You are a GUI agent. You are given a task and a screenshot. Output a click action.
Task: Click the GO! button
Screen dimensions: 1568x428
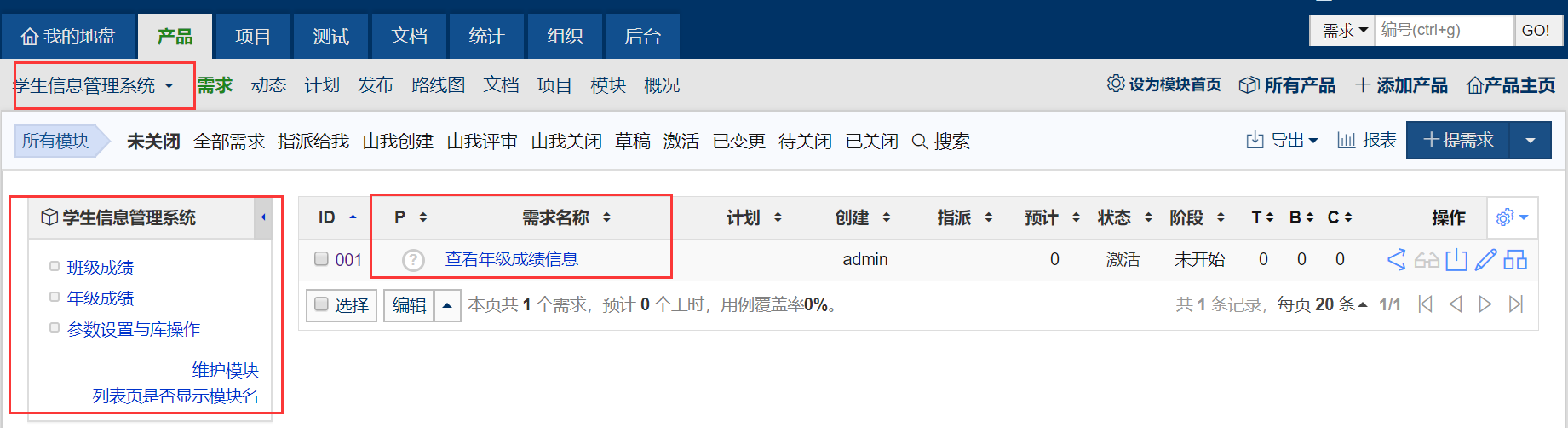1537,31
